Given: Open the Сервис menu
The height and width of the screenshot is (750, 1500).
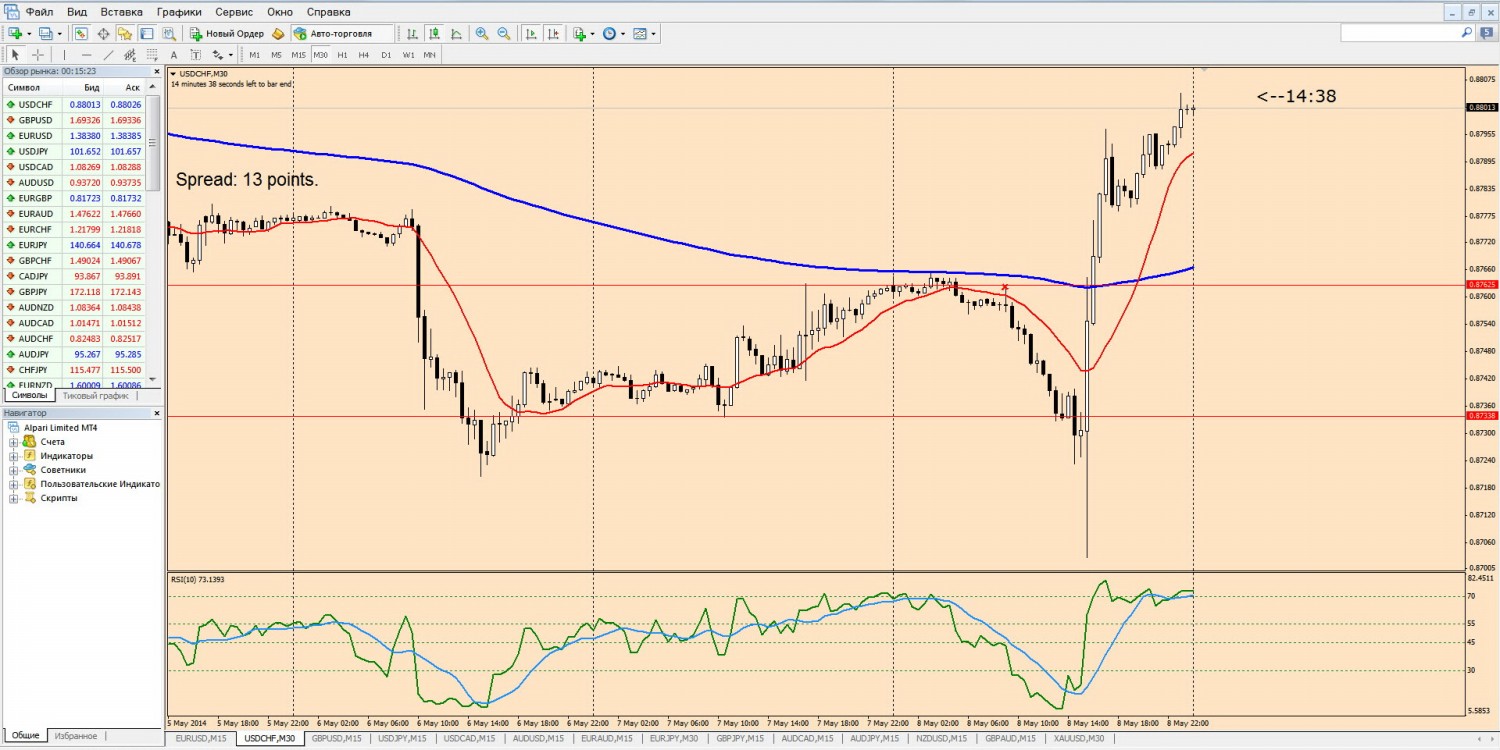Looking at the screenshot, I should pos(234,12).
